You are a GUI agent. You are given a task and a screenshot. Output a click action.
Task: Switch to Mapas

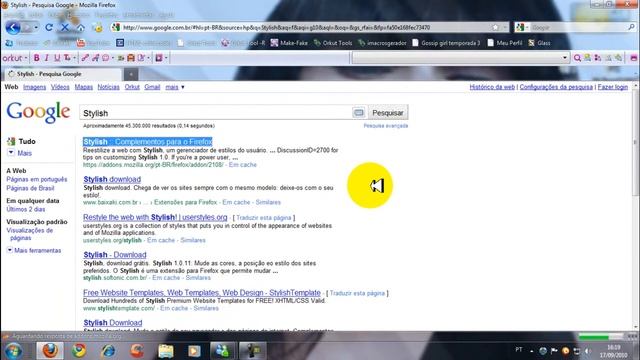(x=84, y=87)
